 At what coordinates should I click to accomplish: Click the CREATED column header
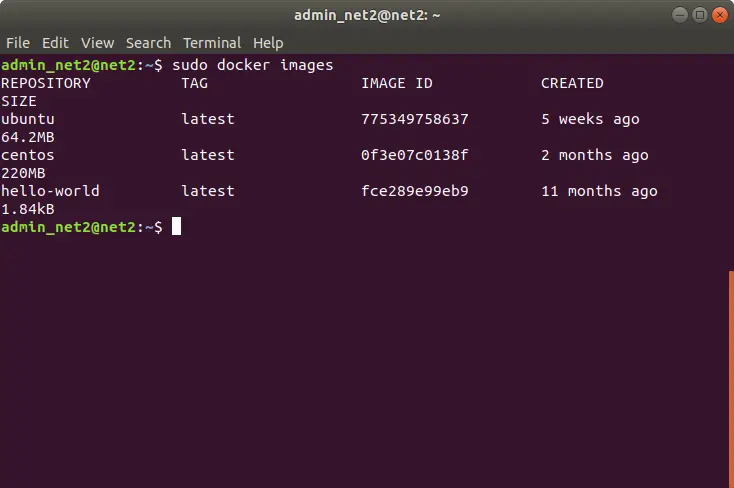coord(572,83)
